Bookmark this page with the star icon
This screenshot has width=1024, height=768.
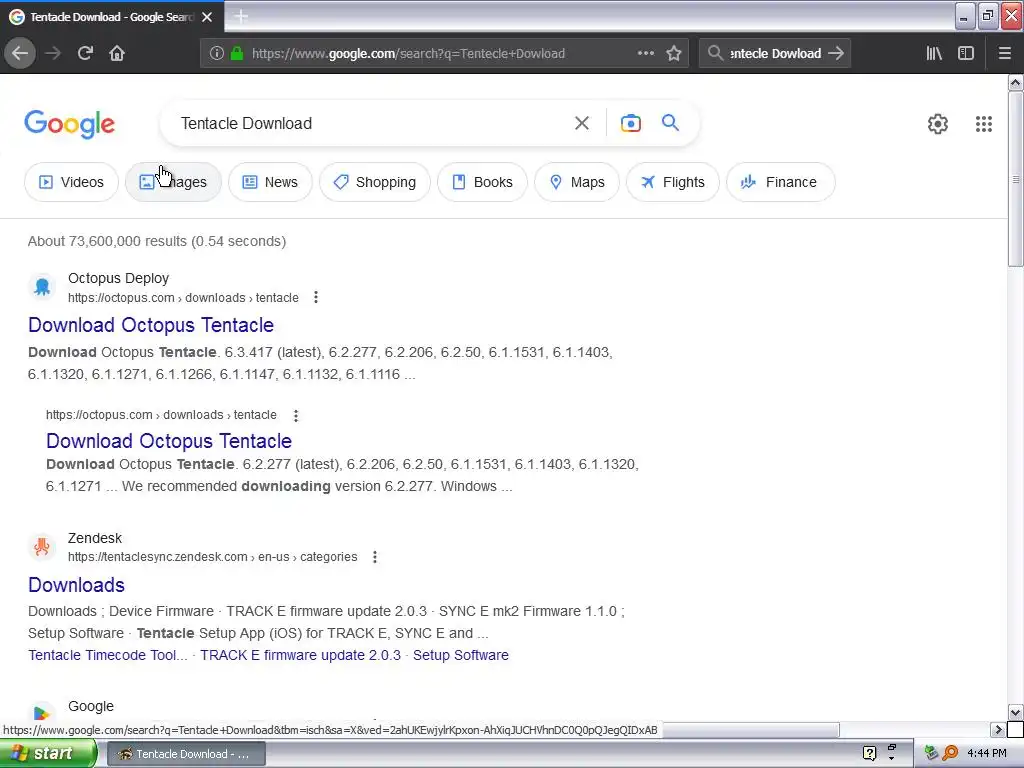tap(674, 53)
